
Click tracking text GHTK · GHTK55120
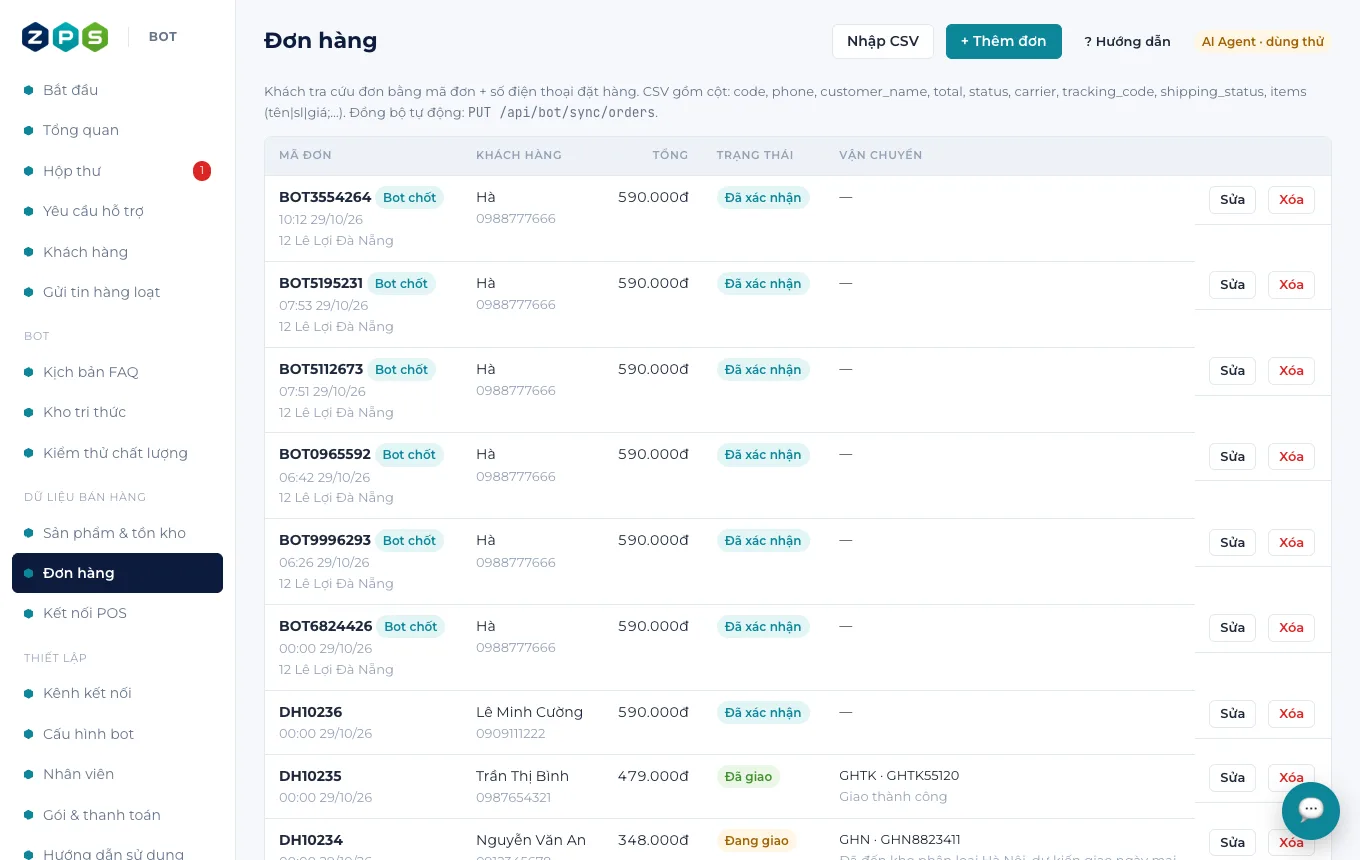tap(899, 776)
